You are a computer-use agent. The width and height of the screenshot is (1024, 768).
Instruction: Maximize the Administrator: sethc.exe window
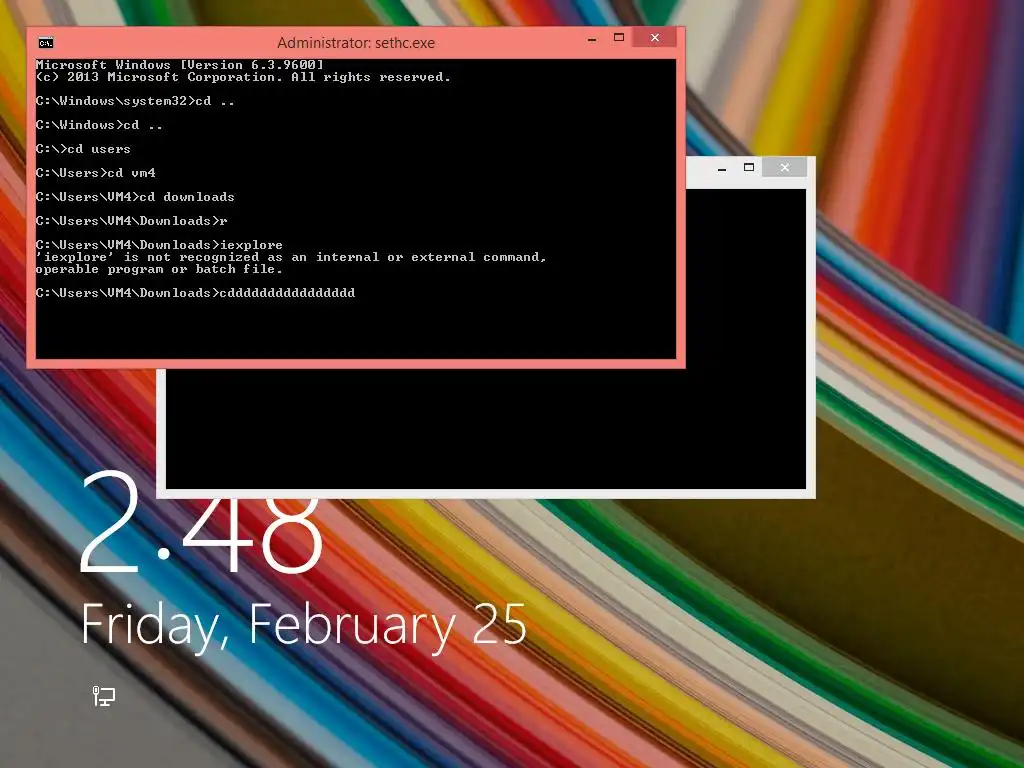click(x=619, y=38)
